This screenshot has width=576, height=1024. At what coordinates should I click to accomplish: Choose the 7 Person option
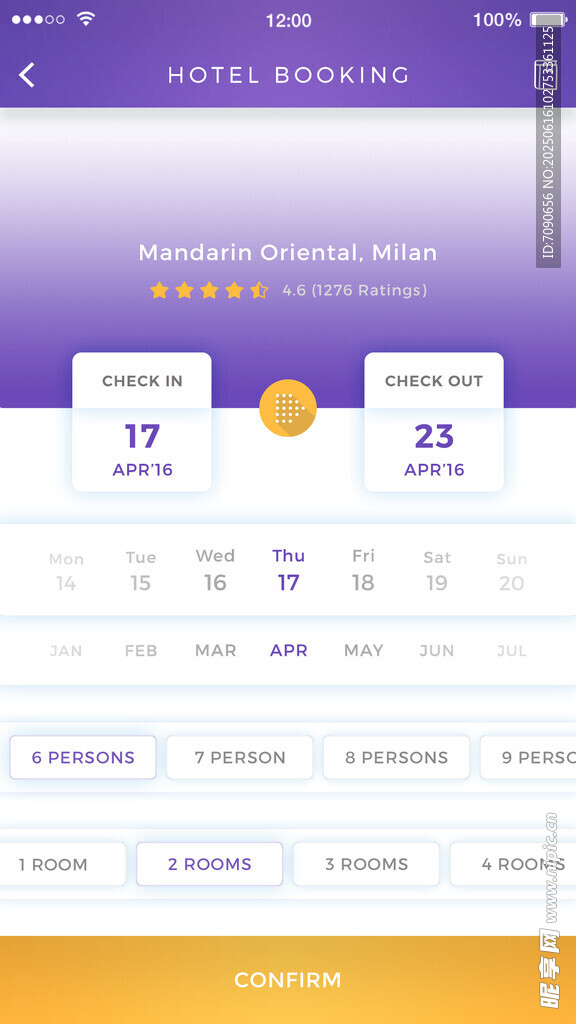tap(240, 758)
